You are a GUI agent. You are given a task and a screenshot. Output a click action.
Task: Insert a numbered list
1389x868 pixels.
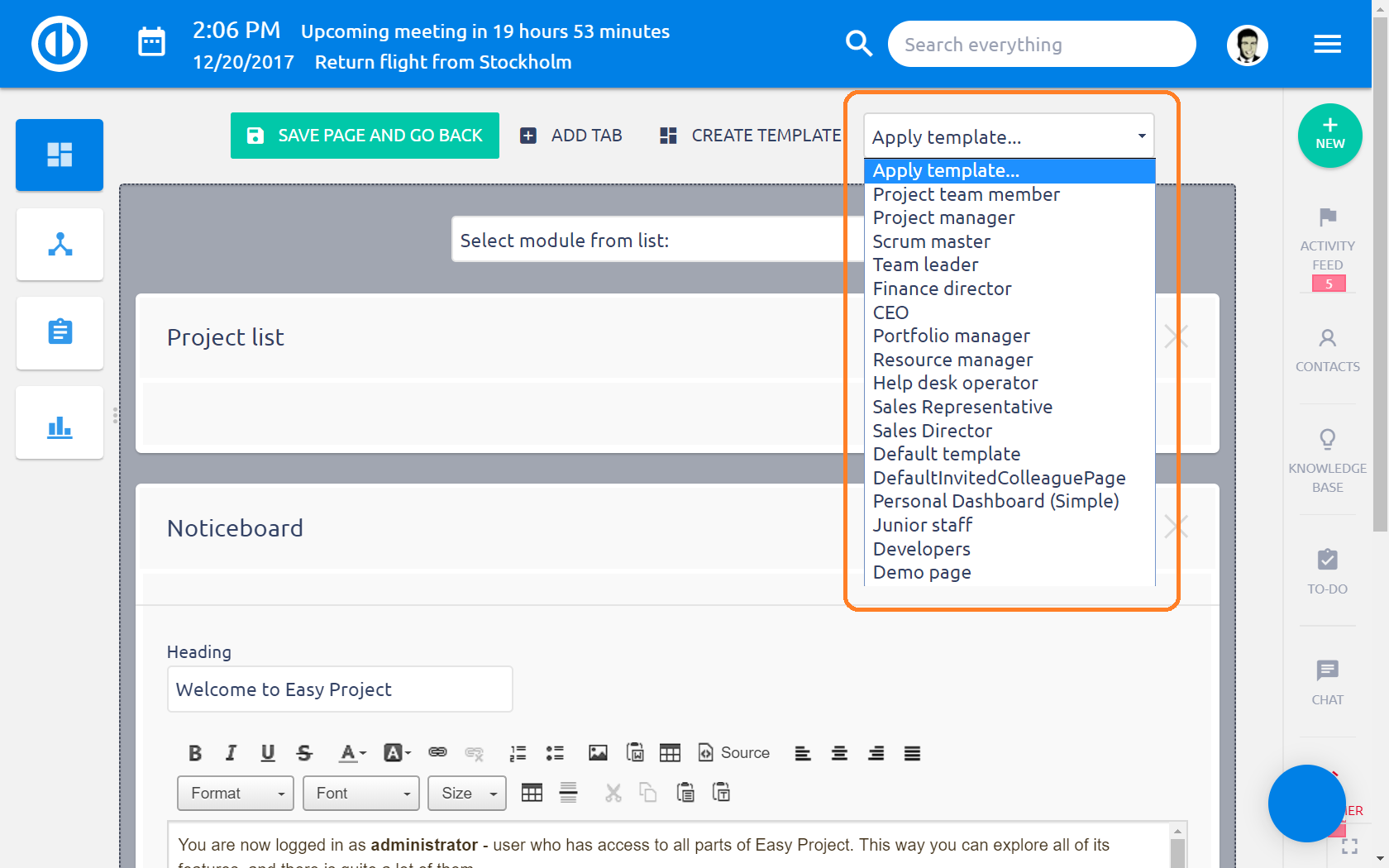[x=518, y=753]
